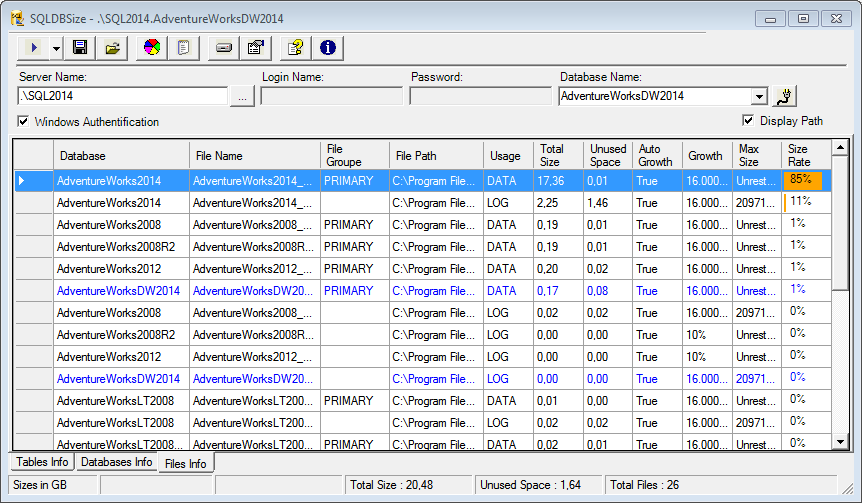Click the grid's scroll down arrow

click(x=840, y=441)
